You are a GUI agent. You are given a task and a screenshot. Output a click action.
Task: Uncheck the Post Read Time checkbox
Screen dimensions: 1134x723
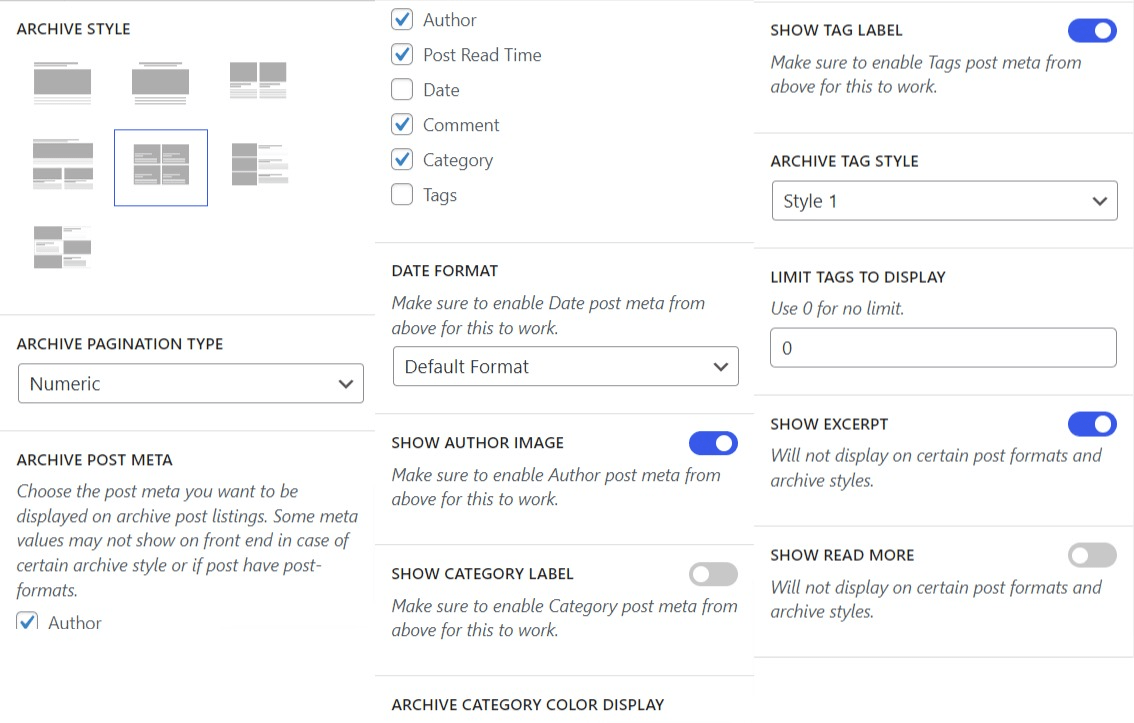(402, 54)
